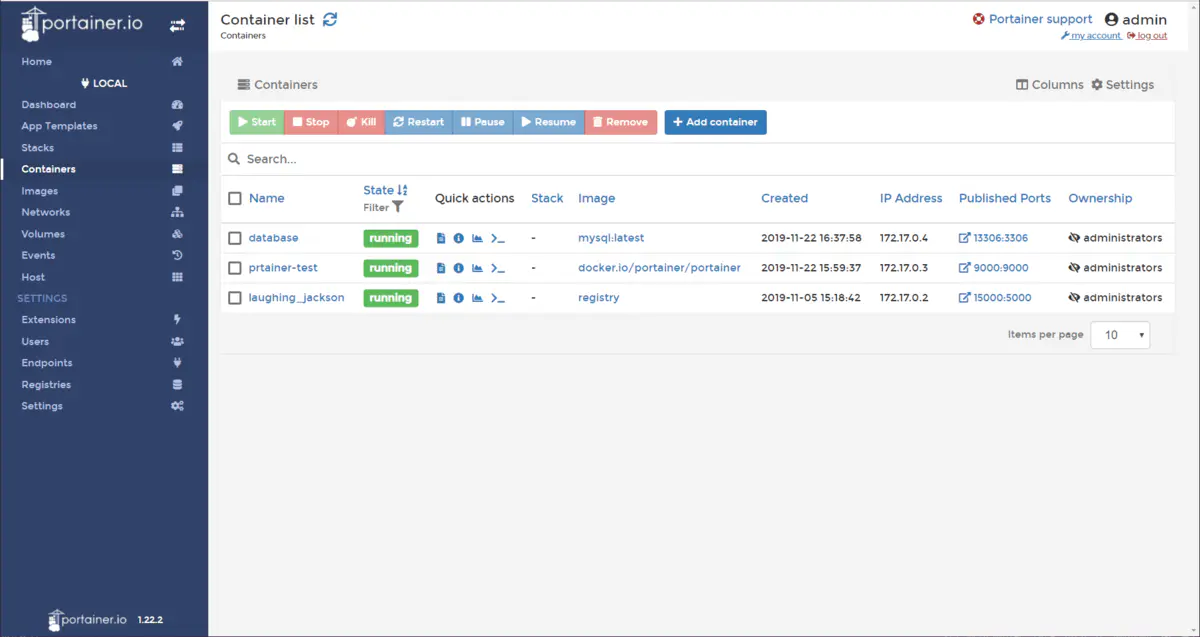Open the mysql:latest image link
The width and height of the screenshot is (1200, 637).
click(611, 238)
